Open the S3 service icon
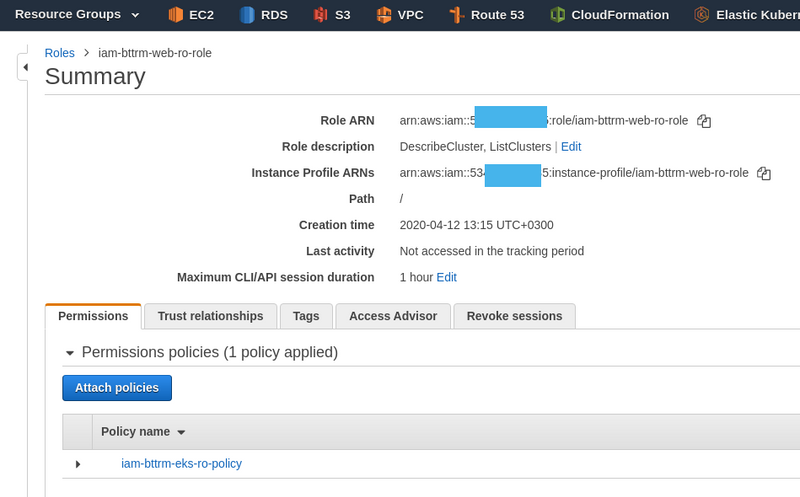The height and width of the screenshot is (497, 800). point(320,15)
